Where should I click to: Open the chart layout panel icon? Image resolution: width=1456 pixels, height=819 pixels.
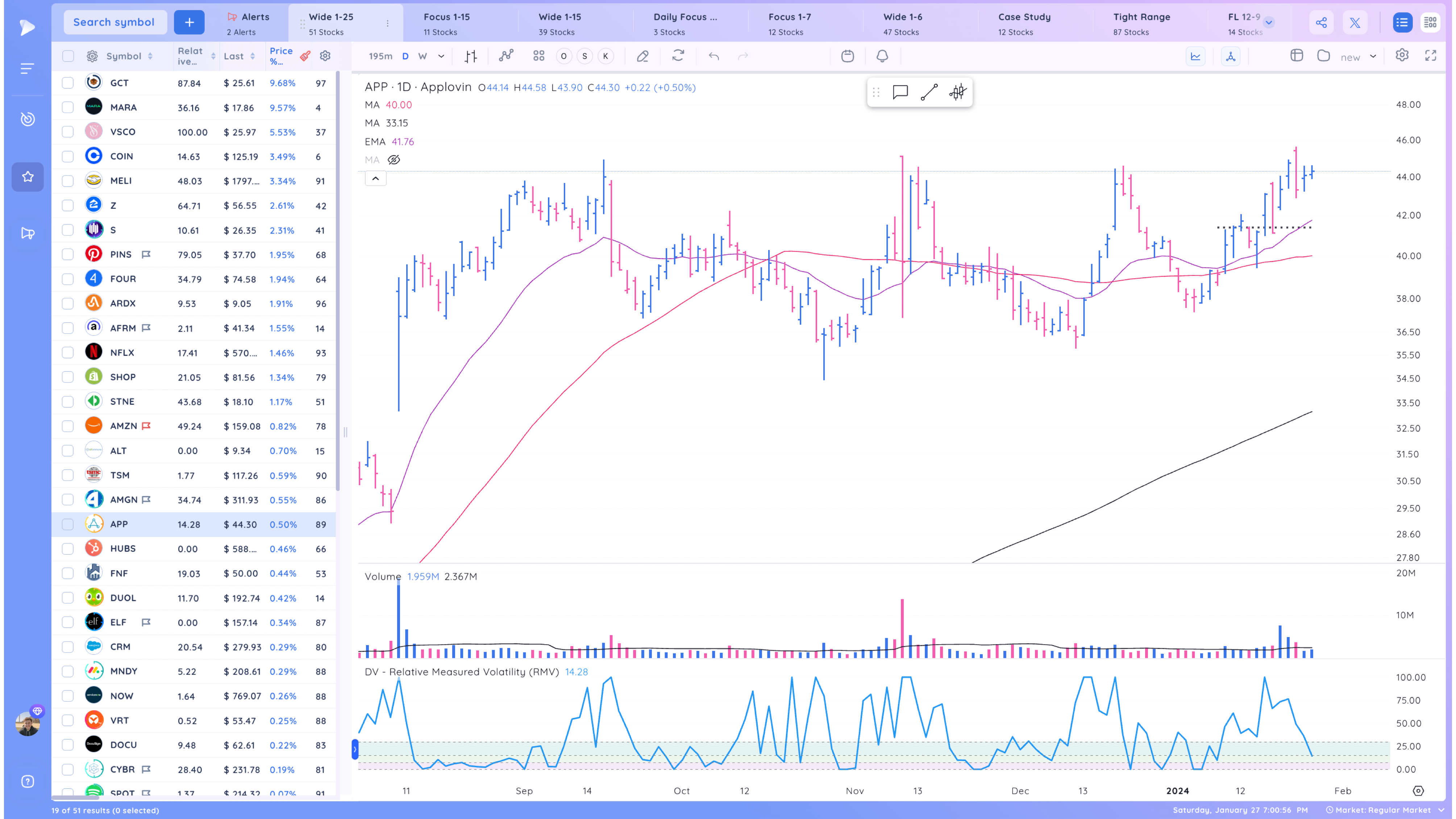(x=1297, y=55)
